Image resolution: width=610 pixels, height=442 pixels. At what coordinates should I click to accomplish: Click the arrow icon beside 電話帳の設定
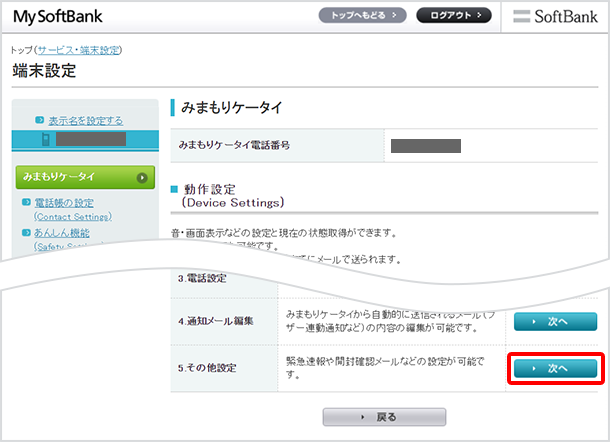coord(26,202)
